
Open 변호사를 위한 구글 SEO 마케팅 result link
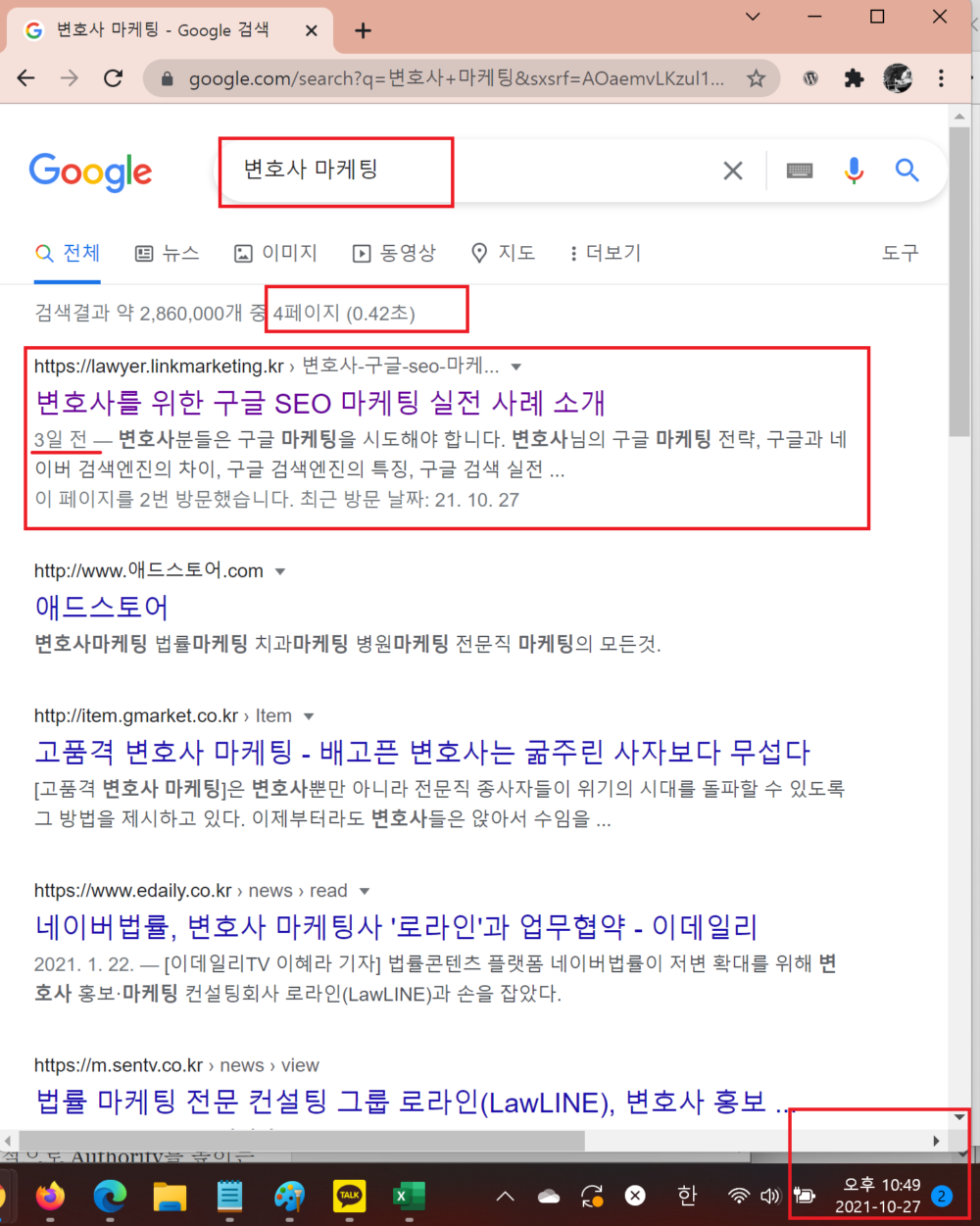[x=320, y=403]
